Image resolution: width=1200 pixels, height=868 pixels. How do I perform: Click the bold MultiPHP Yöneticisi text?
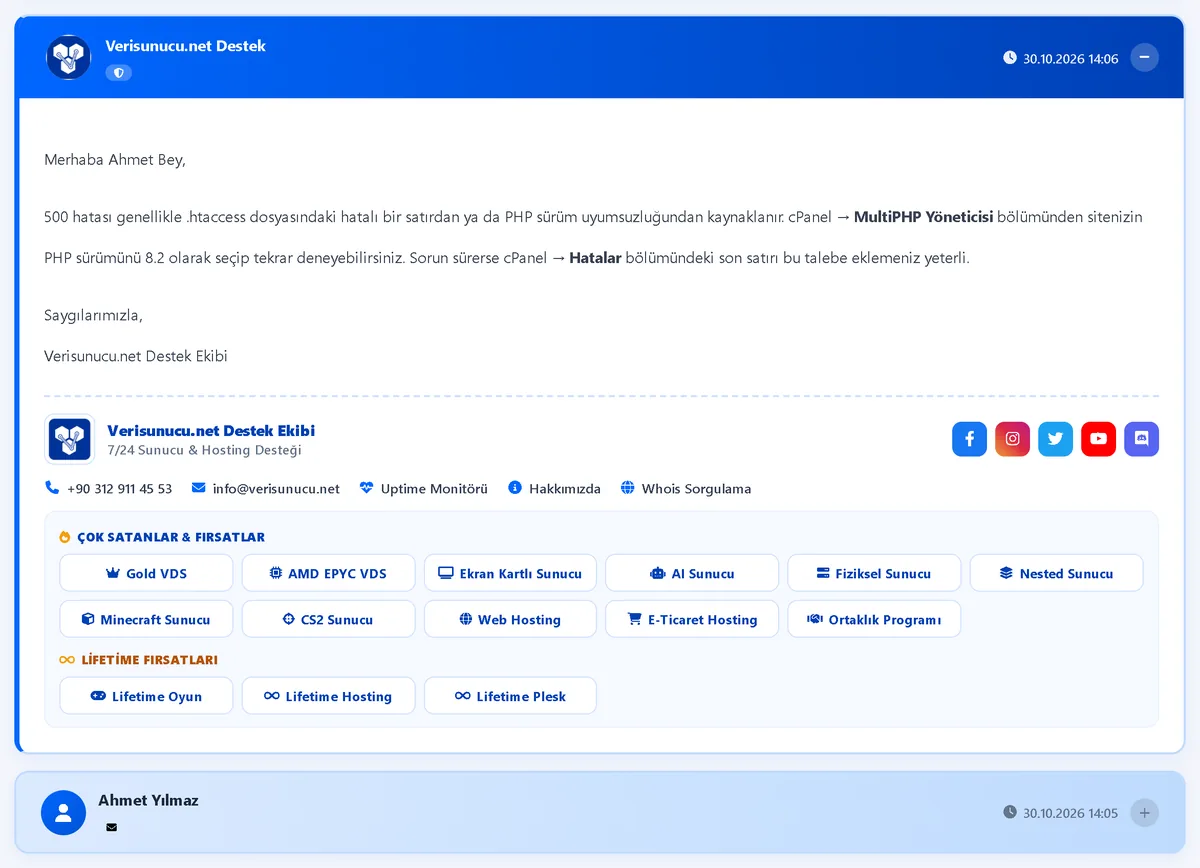click(923, 217)
